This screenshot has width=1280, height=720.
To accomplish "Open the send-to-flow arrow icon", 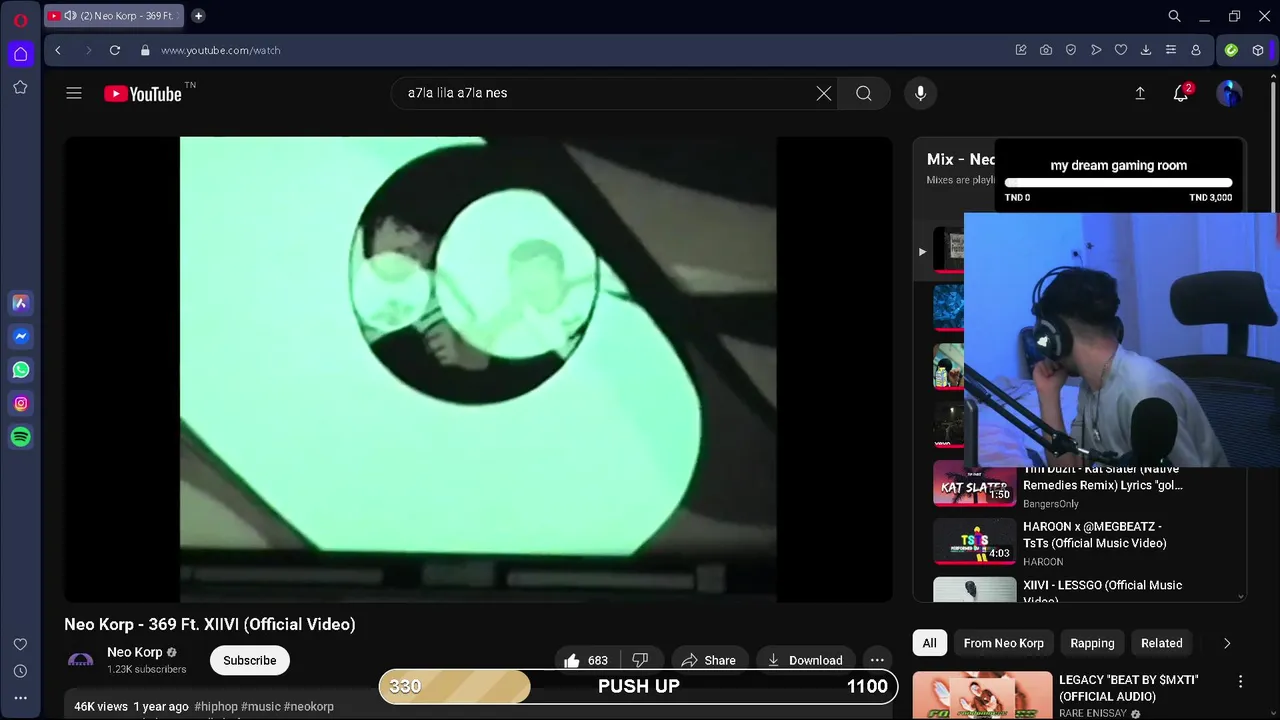I will click(1096, 50).
